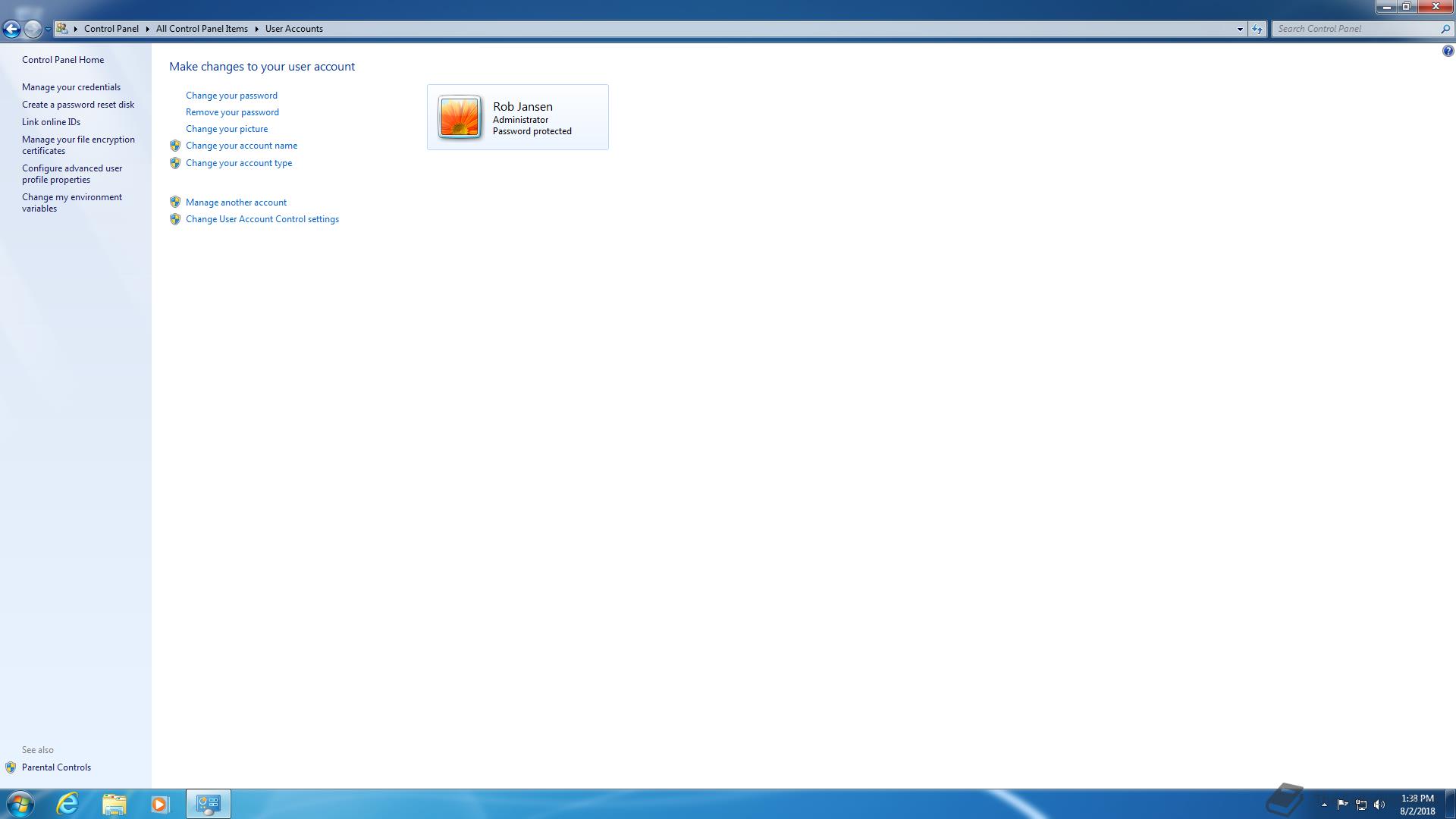Launch Internet Explorer from the taskbar
Screen dimensions: 1456x819
(x=67, y=804)
